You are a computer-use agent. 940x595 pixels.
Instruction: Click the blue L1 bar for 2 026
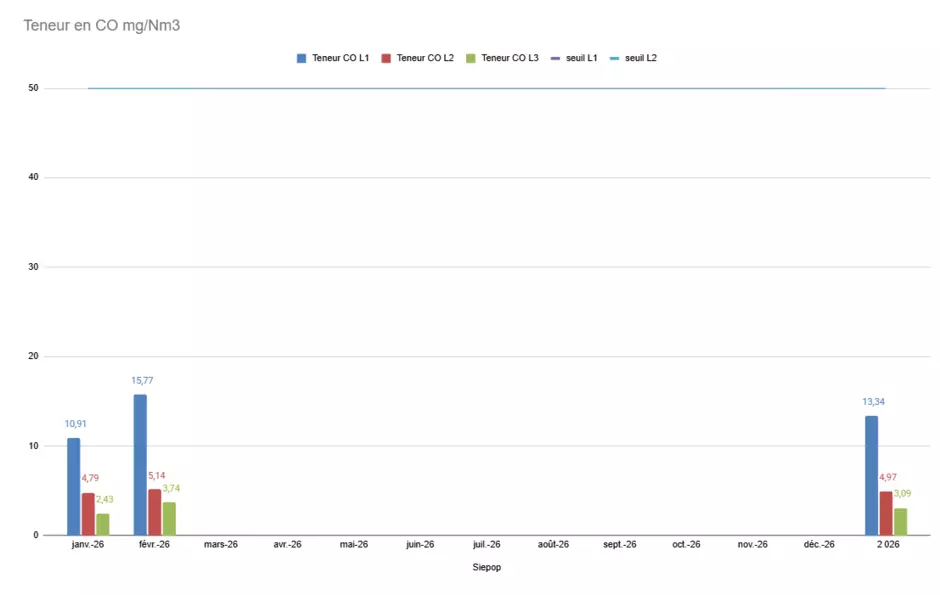[x=871, y=475]
